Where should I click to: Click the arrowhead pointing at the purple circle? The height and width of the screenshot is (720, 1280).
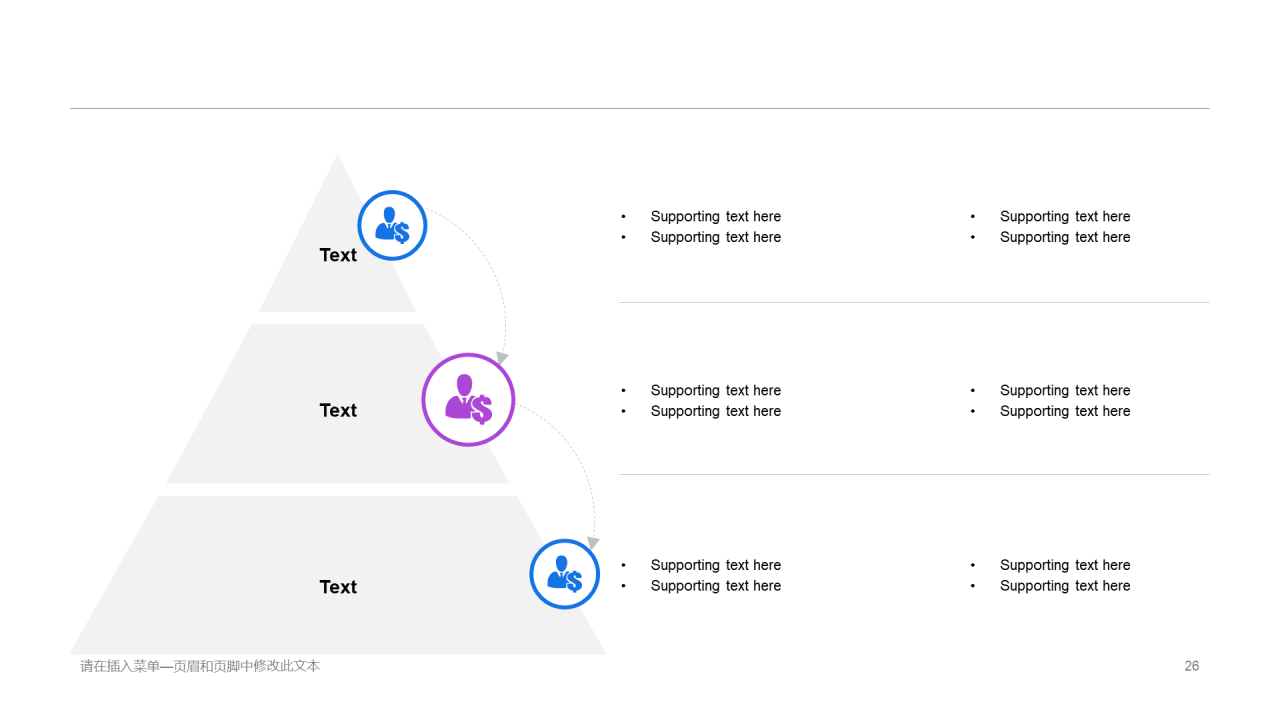[x=502, y=357]
